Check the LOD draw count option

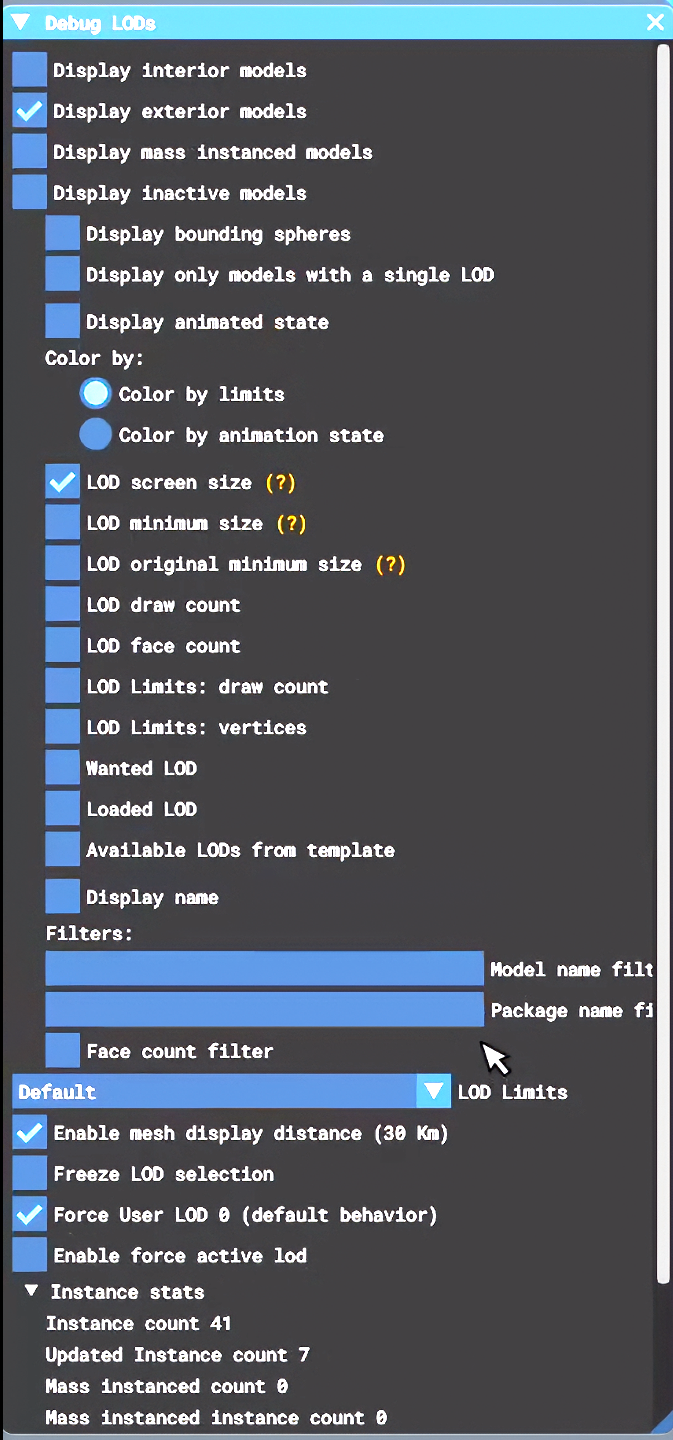(63, 606)
